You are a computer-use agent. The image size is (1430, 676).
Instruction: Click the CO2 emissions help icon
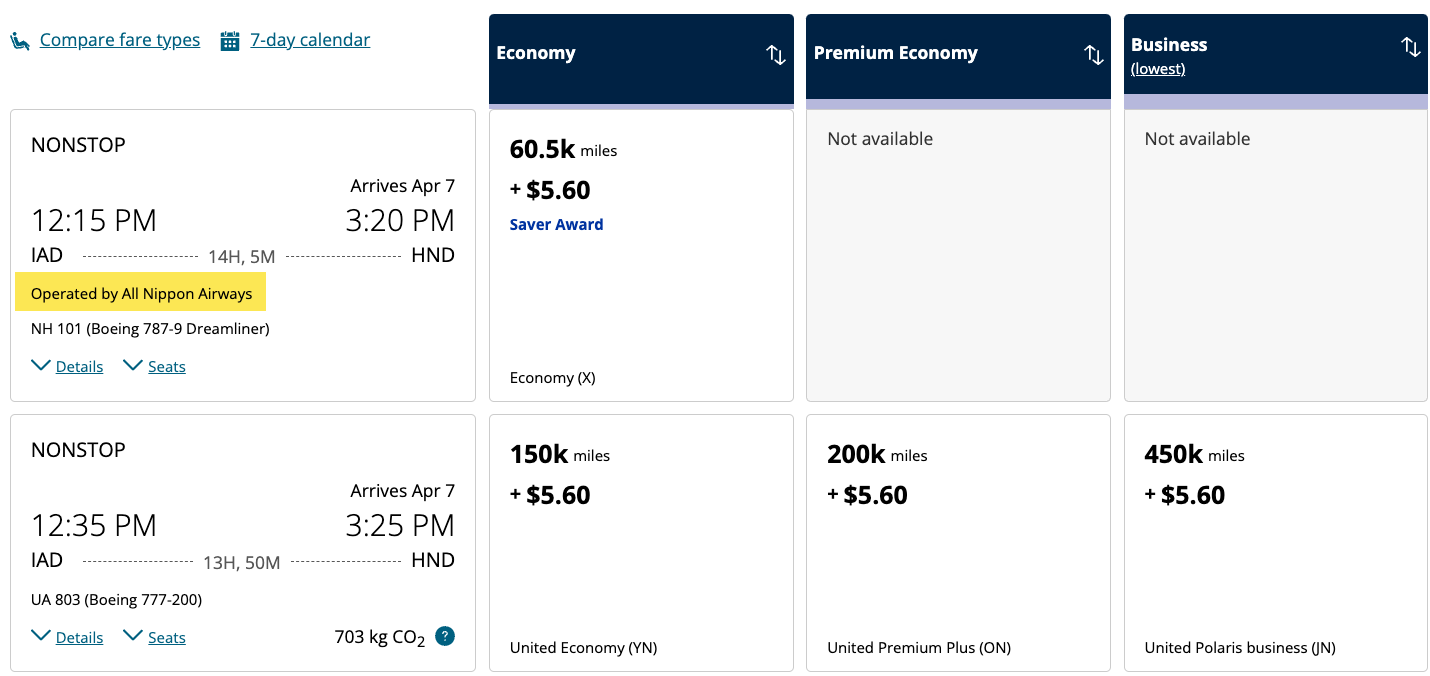tap(445, 636)
